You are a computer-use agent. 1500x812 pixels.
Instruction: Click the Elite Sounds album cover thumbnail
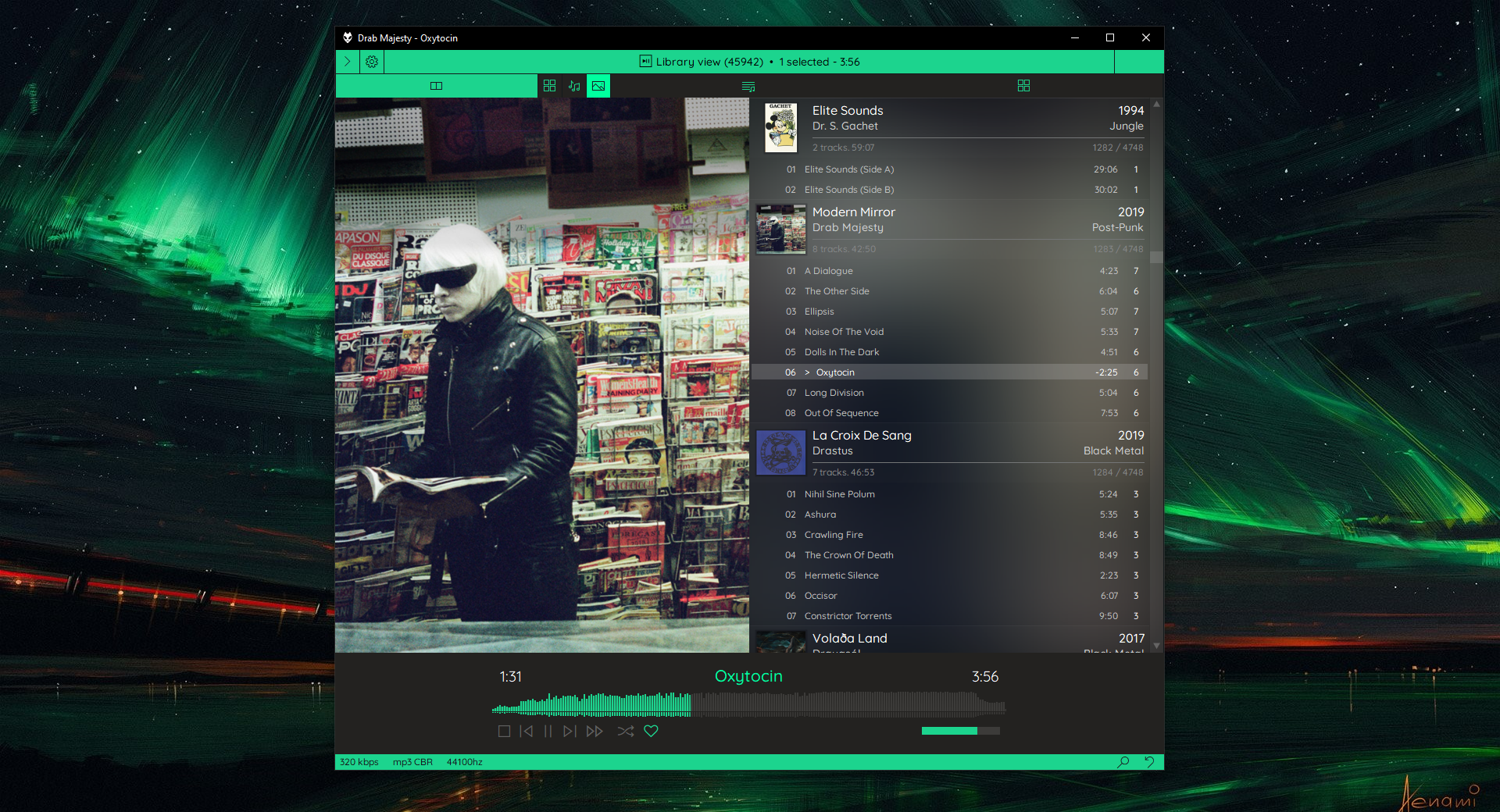click(780, 127)
